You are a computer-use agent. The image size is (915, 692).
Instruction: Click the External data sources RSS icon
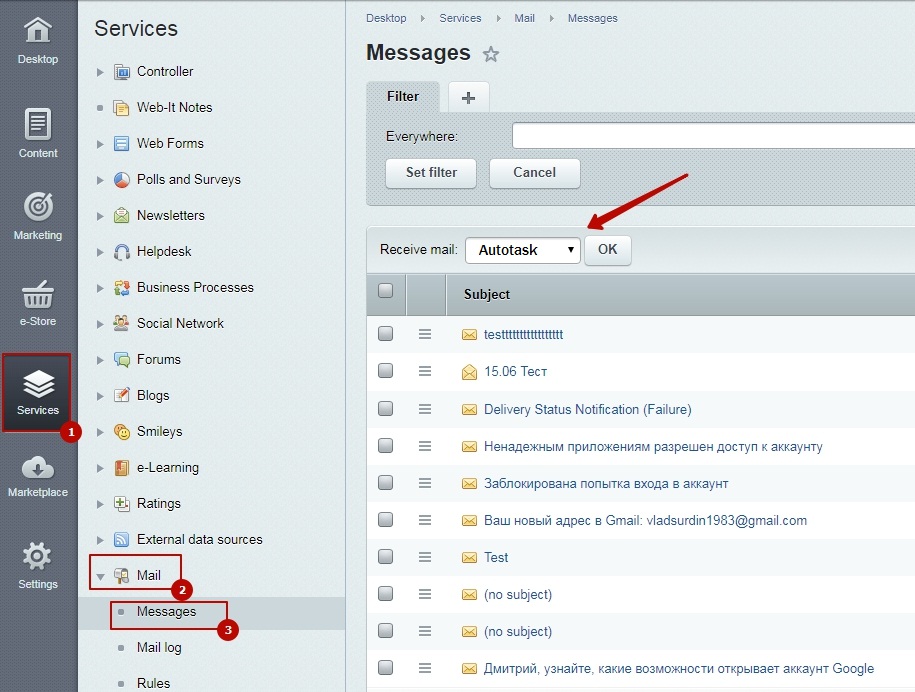click(121, 540)
